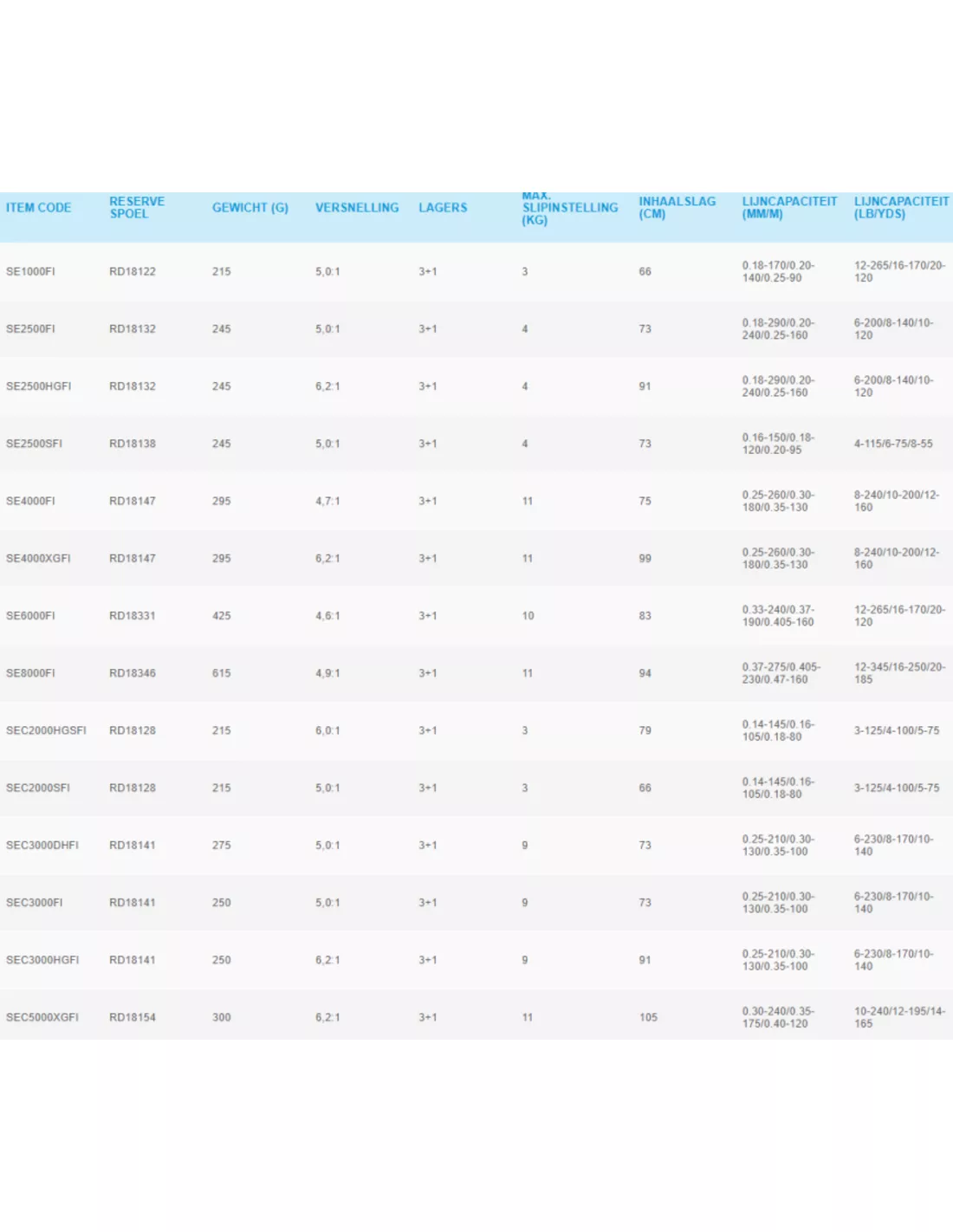Image resolution: width=953 pixels, height=1232 pixels.
Task: Click reserve spool code RD18122
Action: [133, 272]
